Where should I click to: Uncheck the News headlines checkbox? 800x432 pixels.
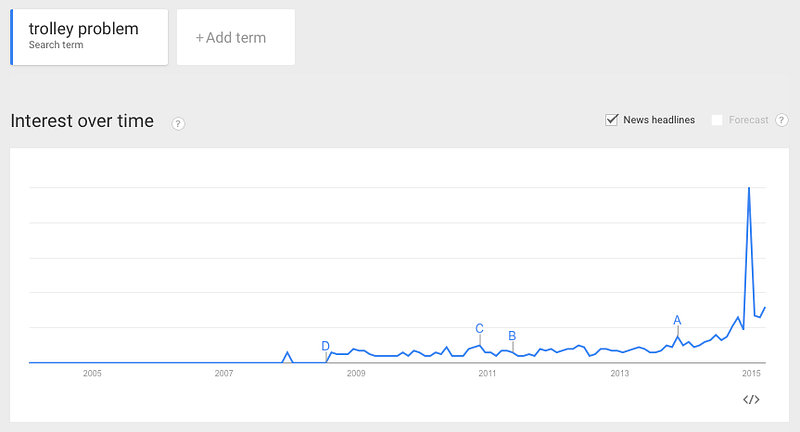point(611,120)
